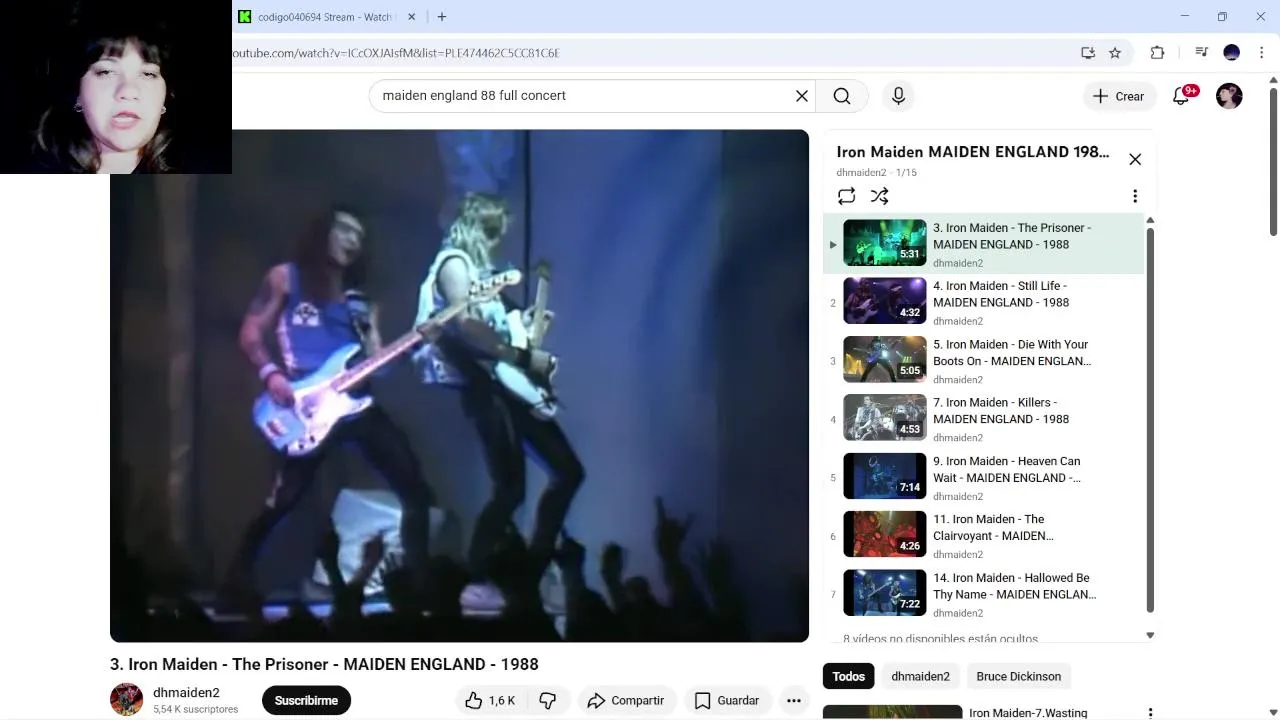Screen dimensions: 1280x720
Task: Clear the search box with the X icon
Action: pos(801,96)
